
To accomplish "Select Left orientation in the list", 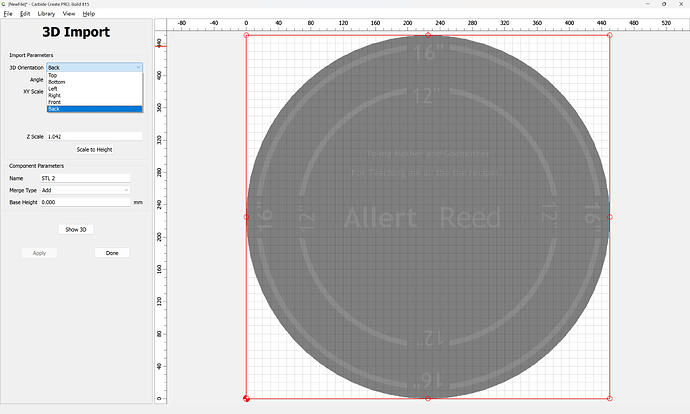I will [95, 88].
